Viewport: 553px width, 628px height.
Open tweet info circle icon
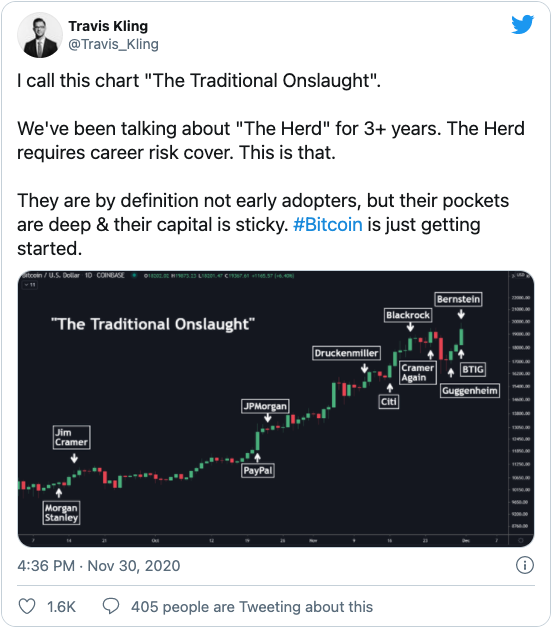coord(525,565)
